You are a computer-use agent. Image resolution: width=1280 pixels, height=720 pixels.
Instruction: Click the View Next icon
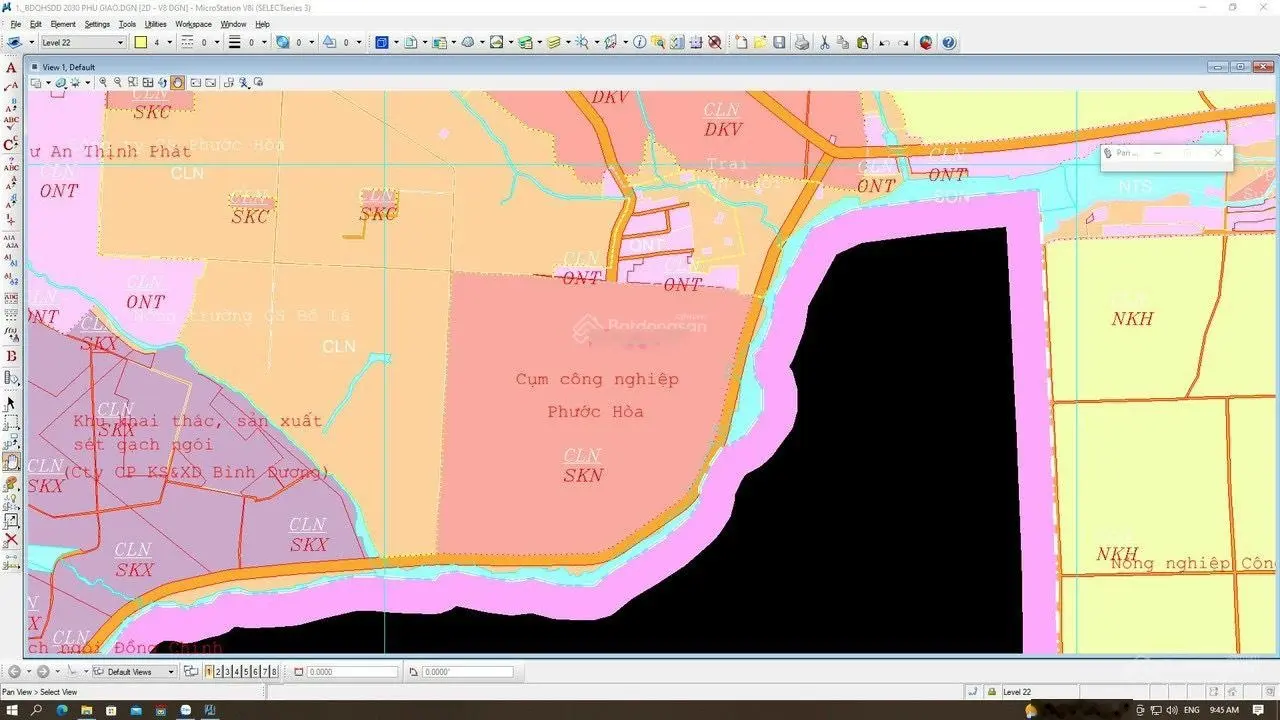(211, 82)
